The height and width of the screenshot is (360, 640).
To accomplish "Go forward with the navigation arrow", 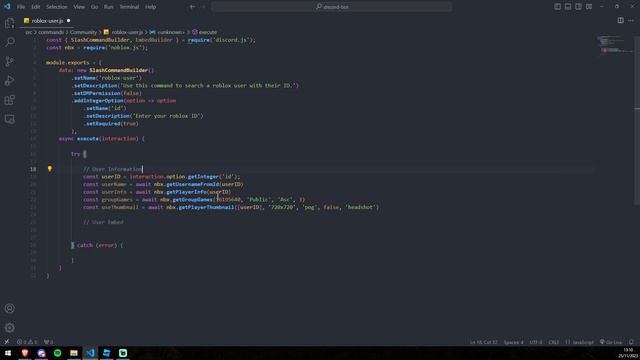I will click(203, 7).
